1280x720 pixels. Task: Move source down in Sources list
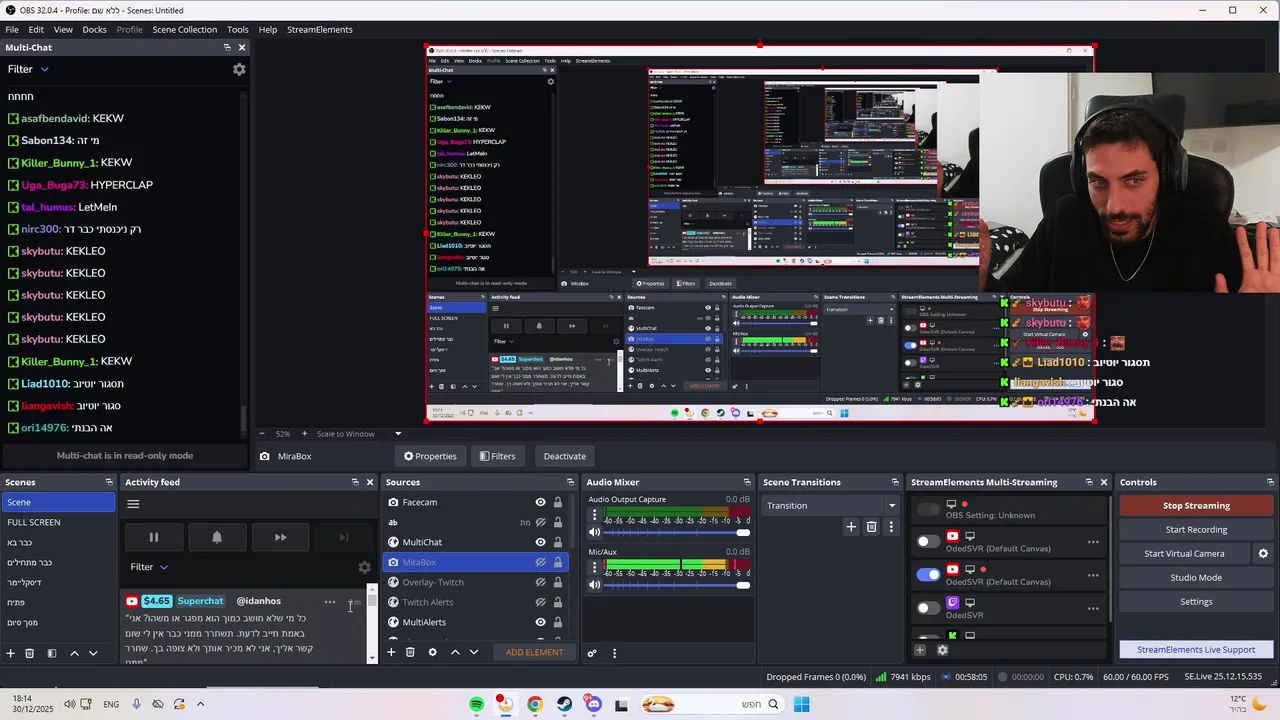coord(474,652)
